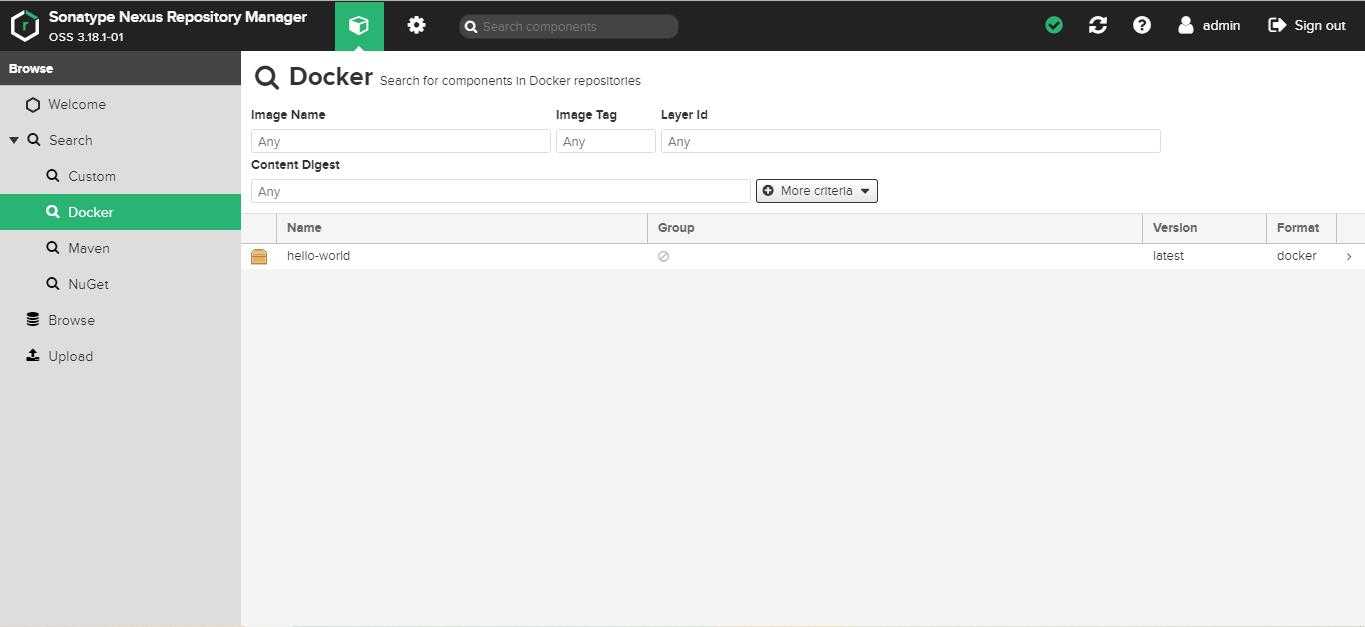Viewport: 1365px width, 627px height.
Task: Click the Image Tag input field
Action: (606, 141)
